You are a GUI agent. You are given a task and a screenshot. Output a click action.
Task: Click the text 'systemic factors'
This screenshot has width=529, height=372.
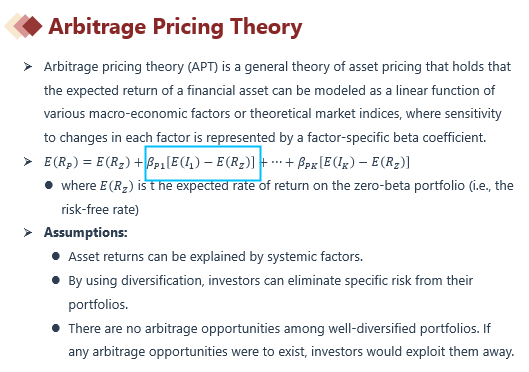[315, 257]
